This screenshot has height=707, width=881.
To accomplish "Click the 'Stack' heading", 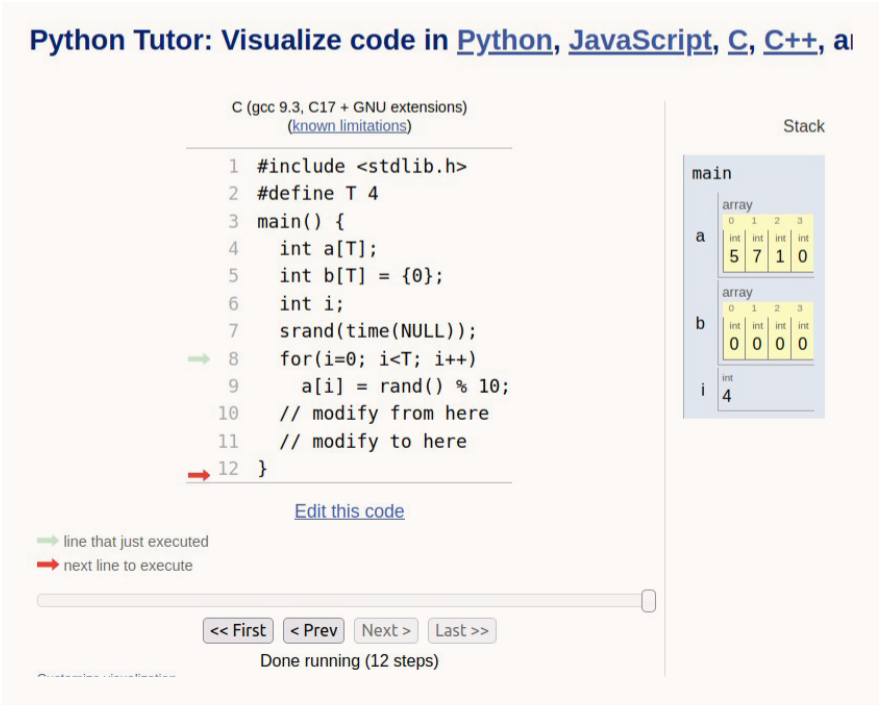I will point(804,126).
